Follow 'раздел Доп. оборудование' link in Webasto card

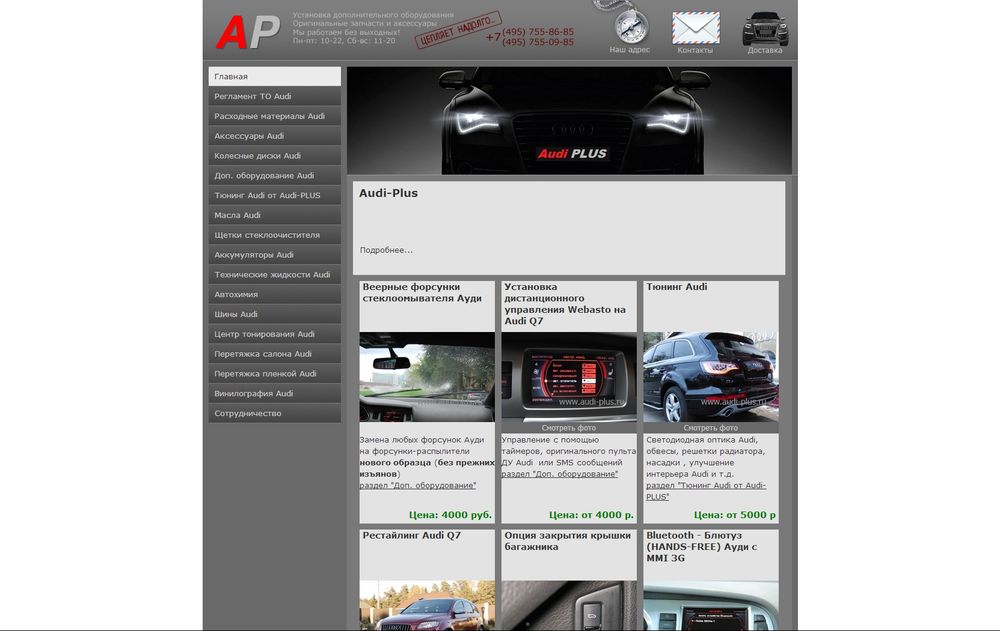tap(559, 474)
